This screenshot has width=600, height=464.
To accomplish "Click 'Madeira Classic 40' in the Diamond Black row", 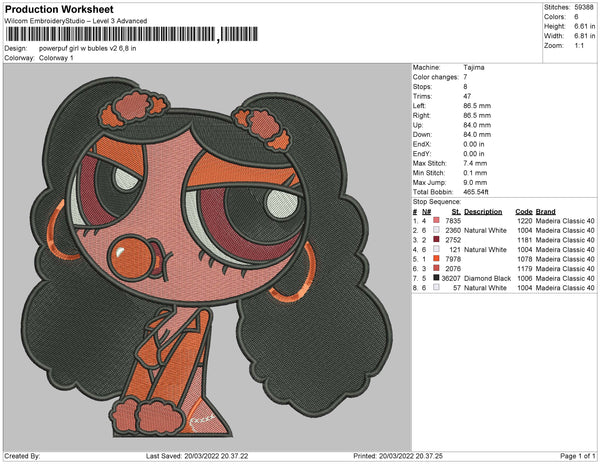I will pos(565,278).
